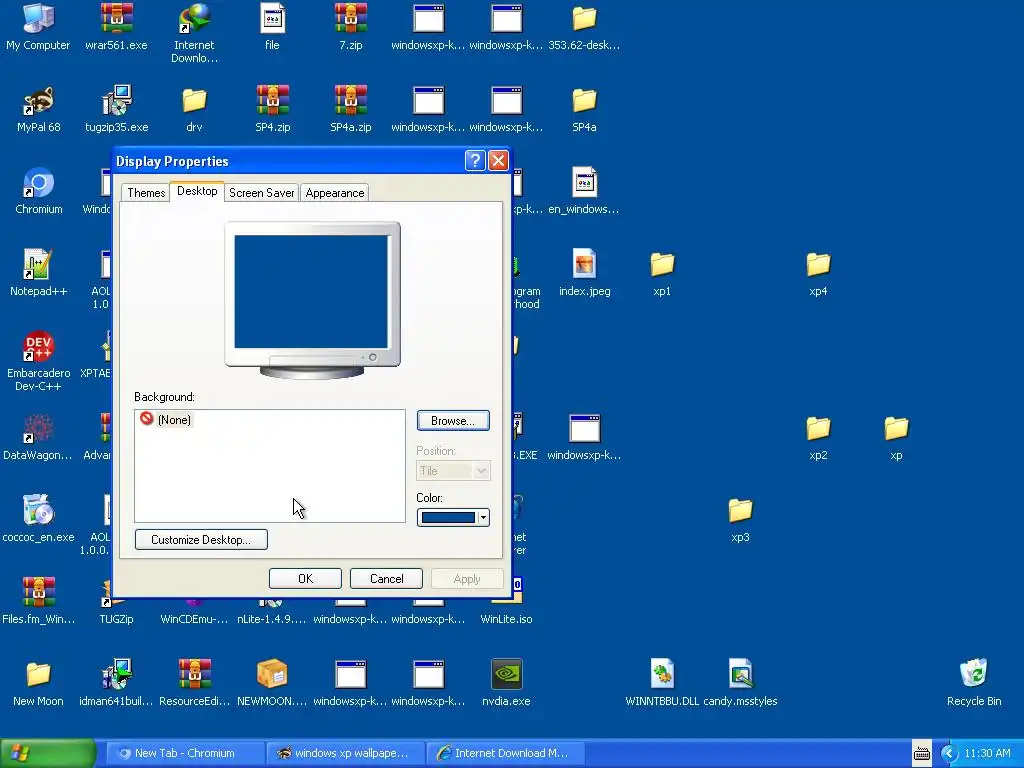1024x768 pixels.
Task: Switch to the Desktop tab
Action: pos(197,191)
